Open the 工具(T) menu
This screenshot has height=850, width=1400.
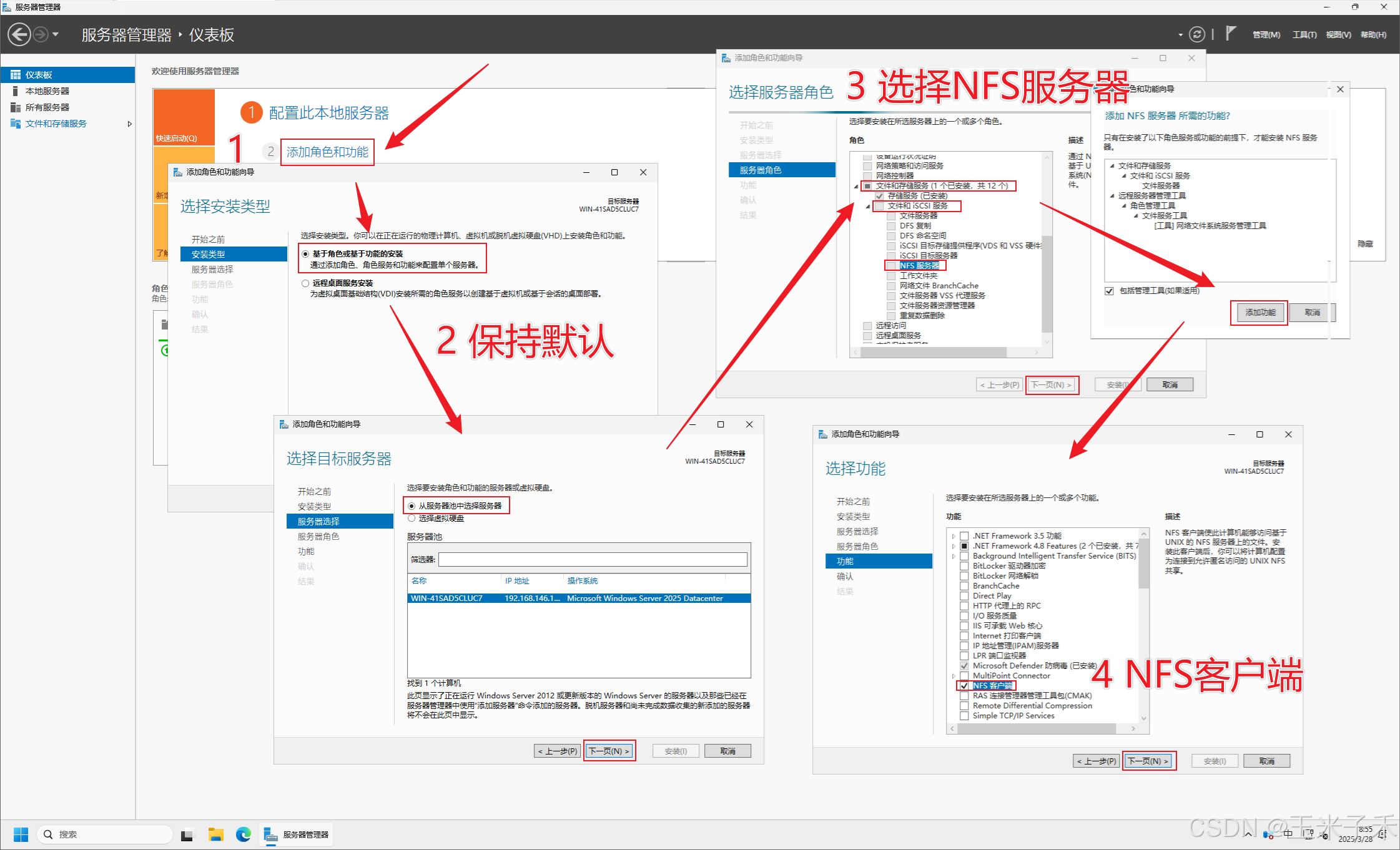[1304, 35]
